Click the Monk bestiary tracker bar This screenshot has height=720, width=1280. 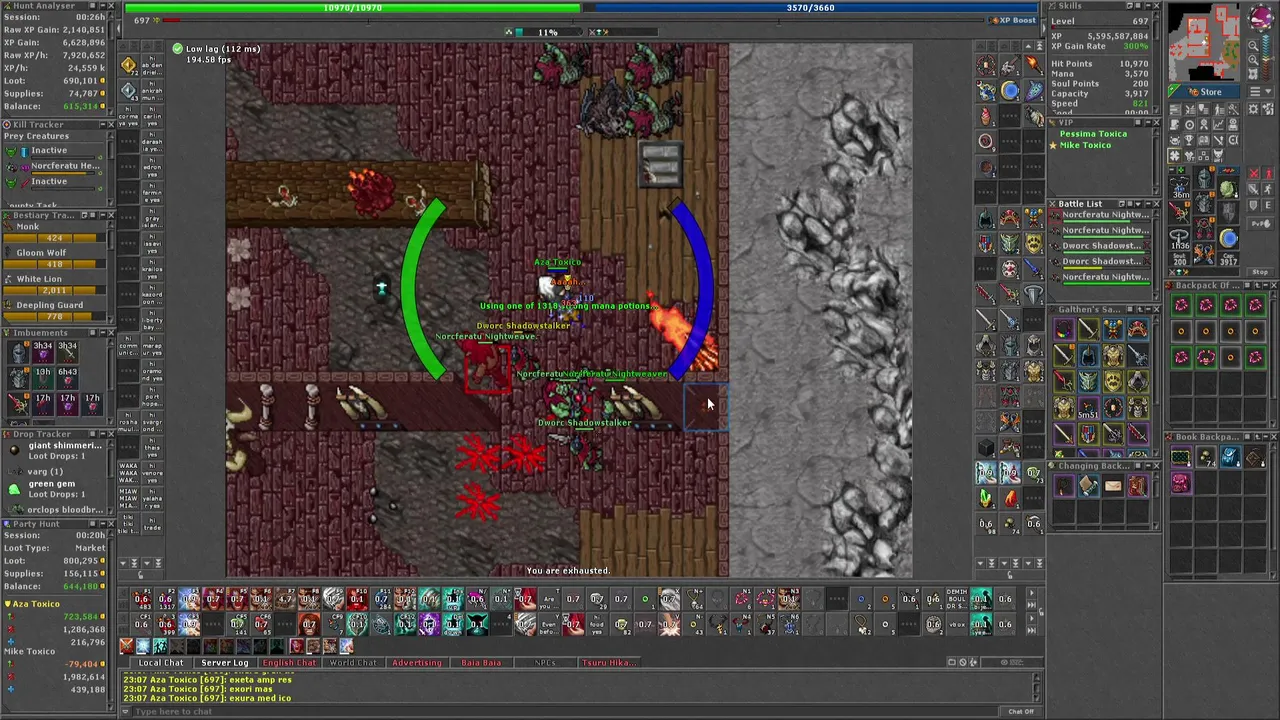coord(54,238)
